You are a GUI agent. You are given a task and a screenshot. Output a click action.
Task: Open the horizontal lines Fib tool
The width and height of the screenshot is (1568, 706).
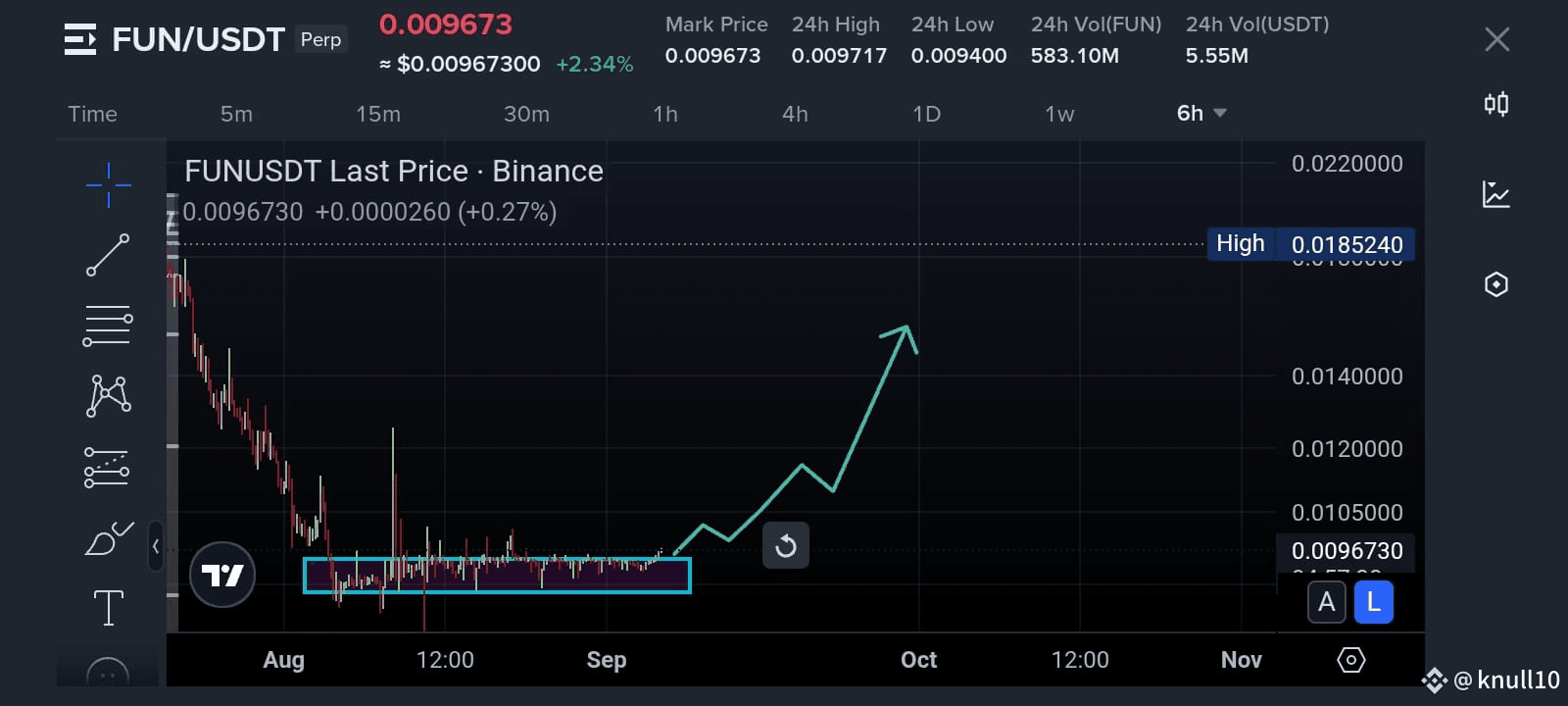(108, 326)
